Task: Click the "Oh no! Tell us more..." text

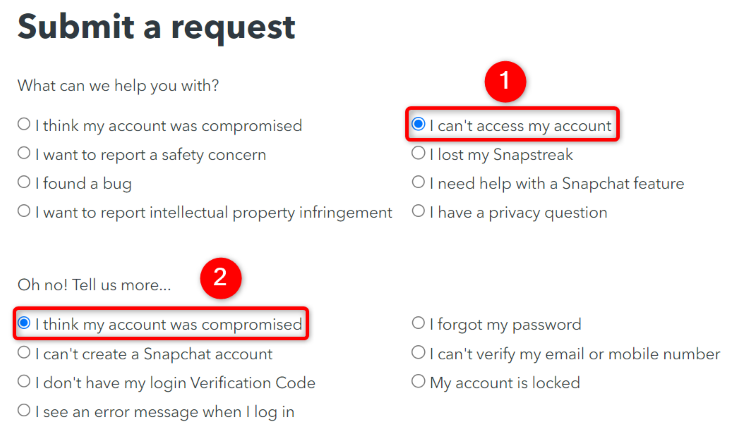Action: click(94, 285)
